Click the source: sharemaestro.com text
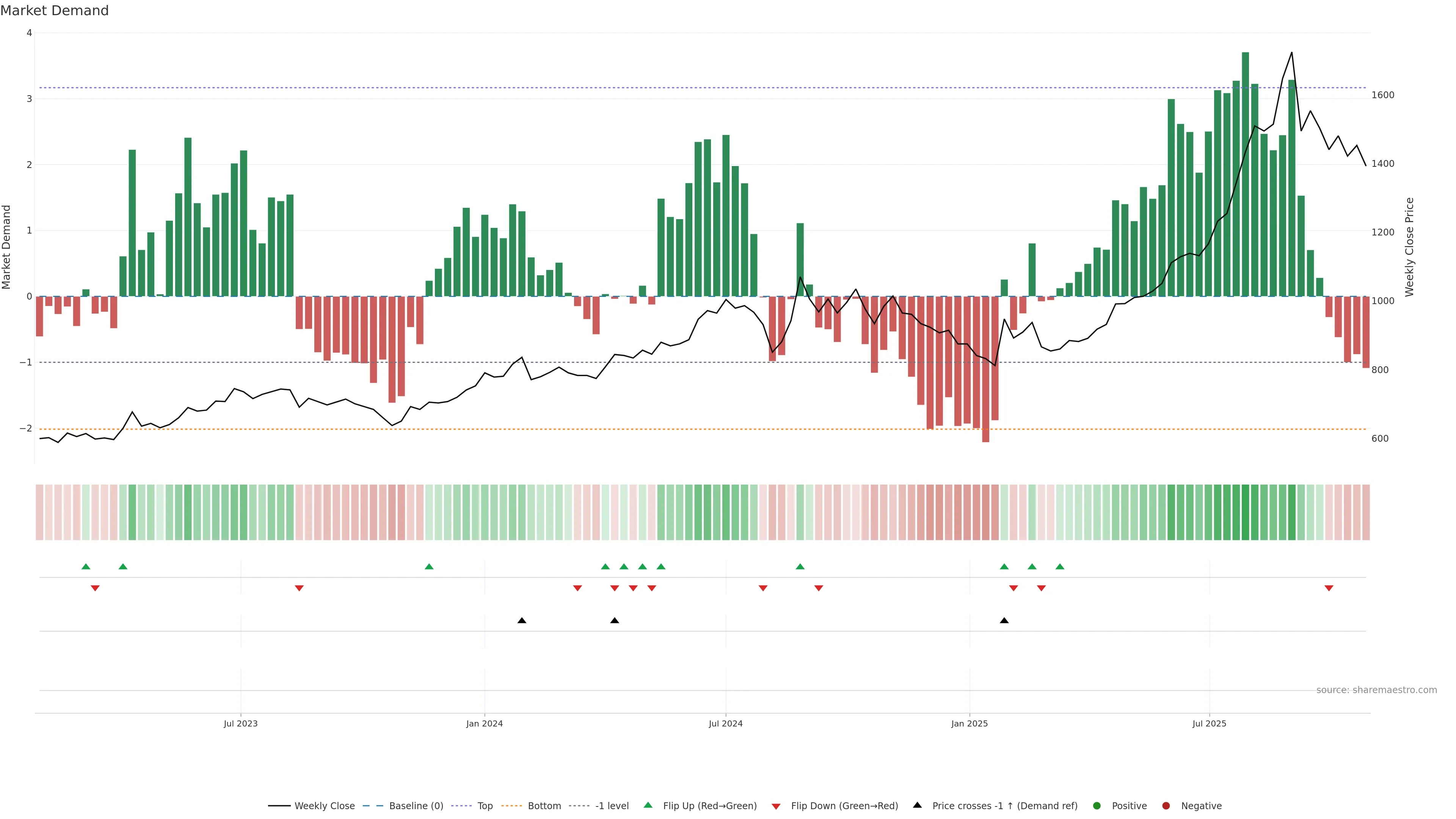Image resolution: width=1456 pixels, height=819 pixels. click(1376, 690)
